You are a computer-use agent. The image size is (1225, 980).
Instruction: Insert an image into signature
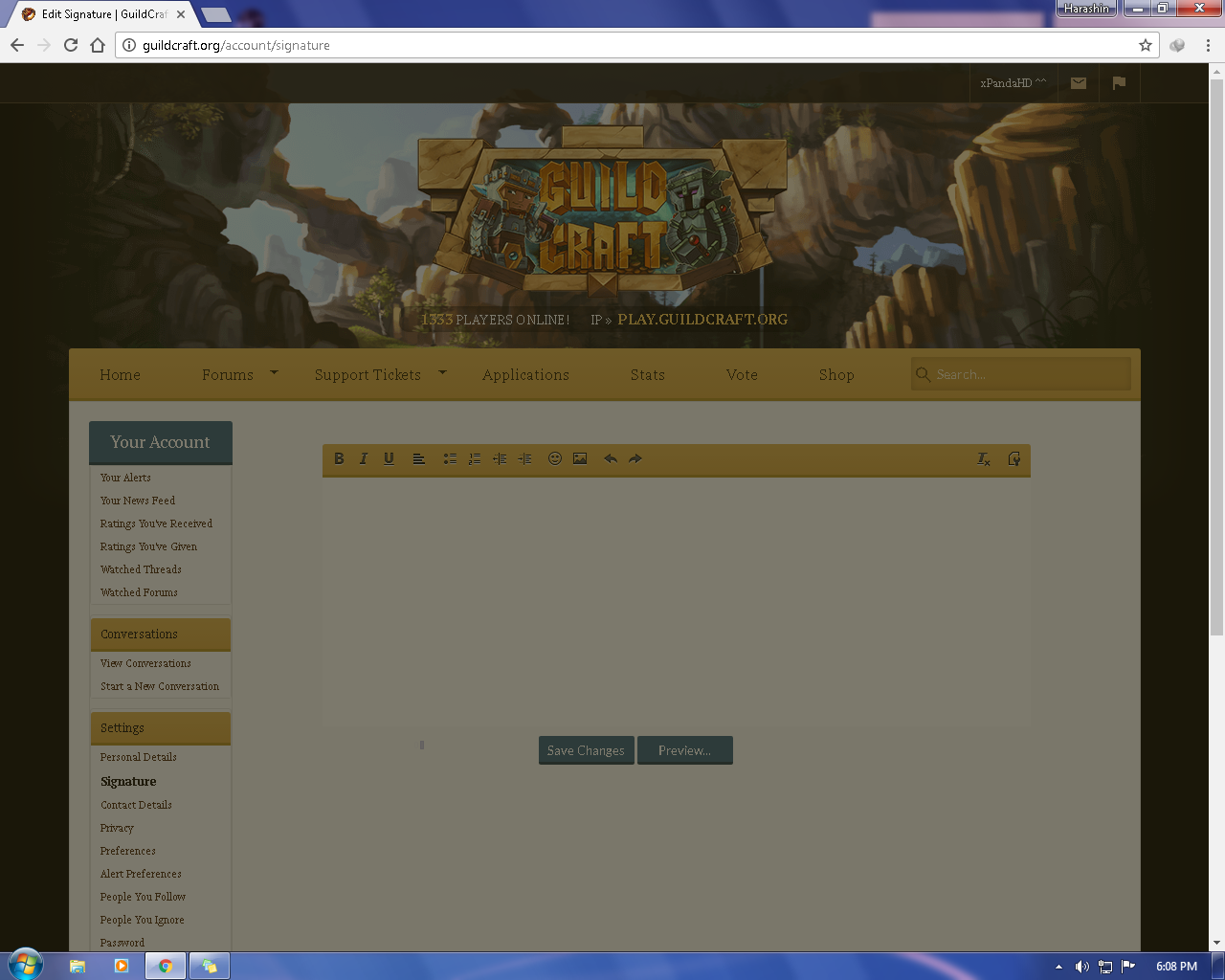click(x=580, y=459)
